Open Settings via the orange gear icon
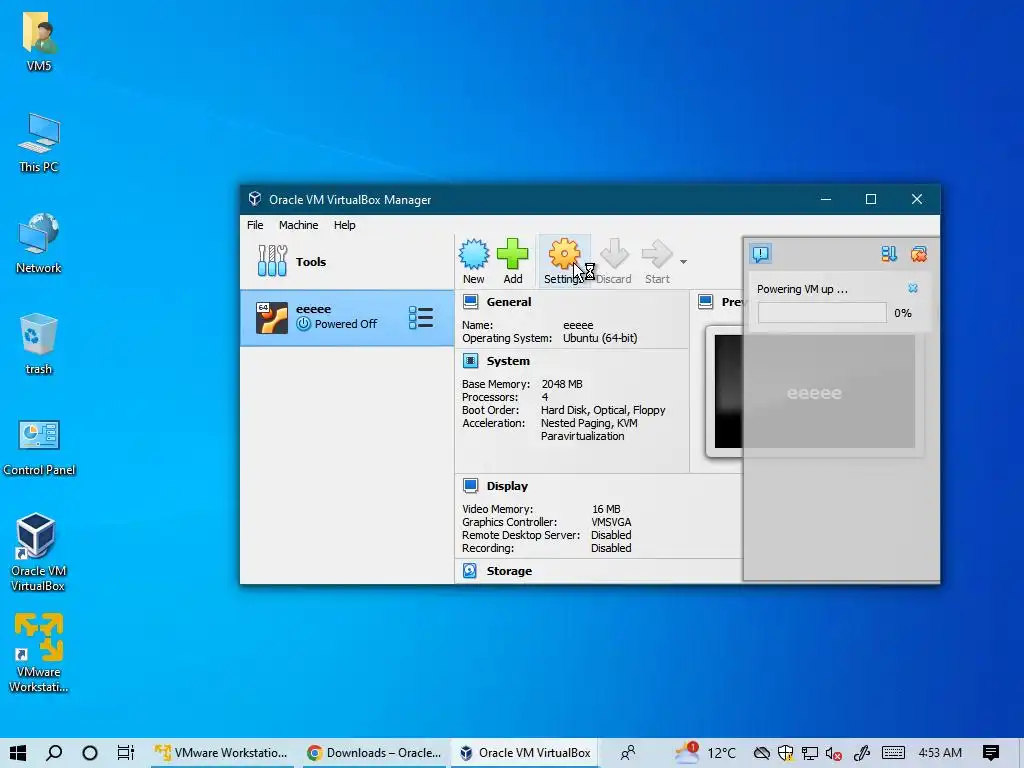 click(x=564, y=254)
